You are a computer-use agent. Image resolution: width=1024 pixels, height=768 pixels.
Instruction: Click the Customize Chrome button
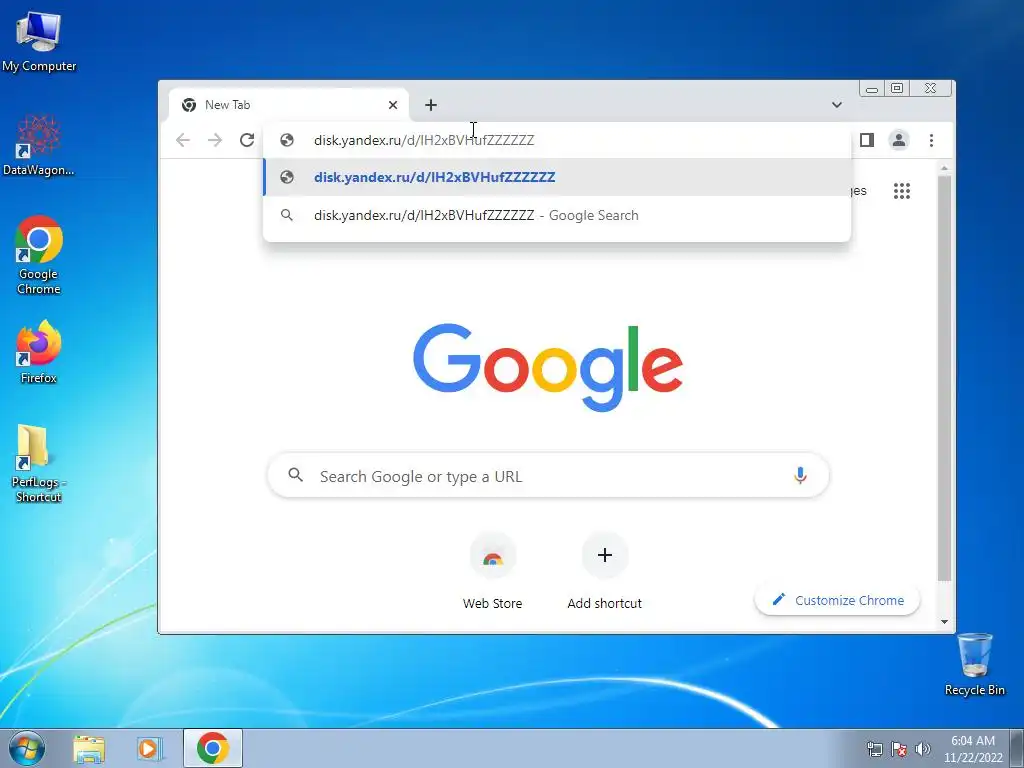(838, 600)
